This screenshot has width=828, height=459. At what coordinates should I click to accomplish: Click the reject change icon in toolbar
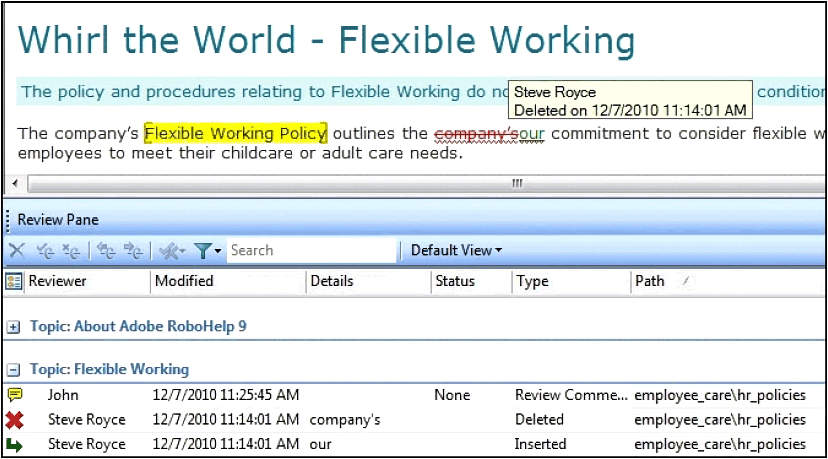(70, 251)
